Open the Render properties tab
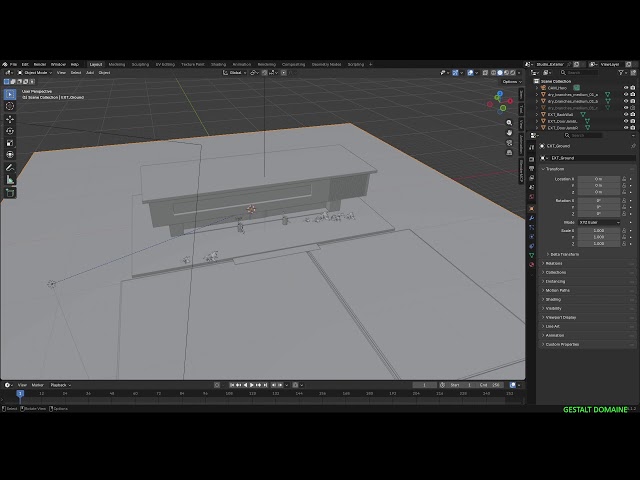 531,160
